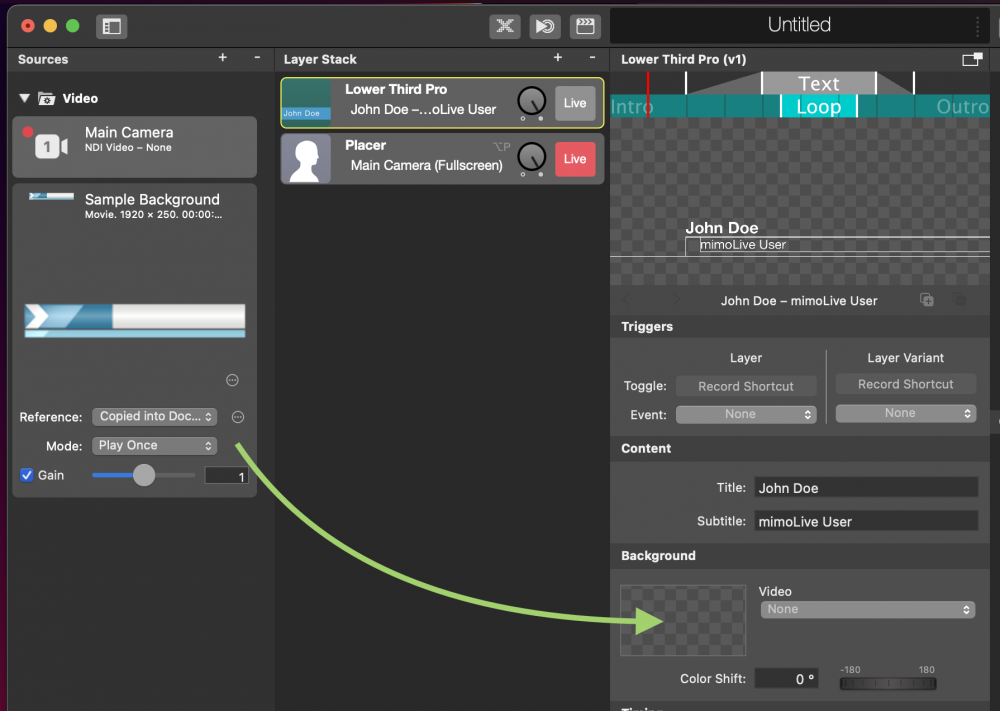Click the red status dot on Main Camera
This screenshot has height=711, width=1000.
click(27, 132)
